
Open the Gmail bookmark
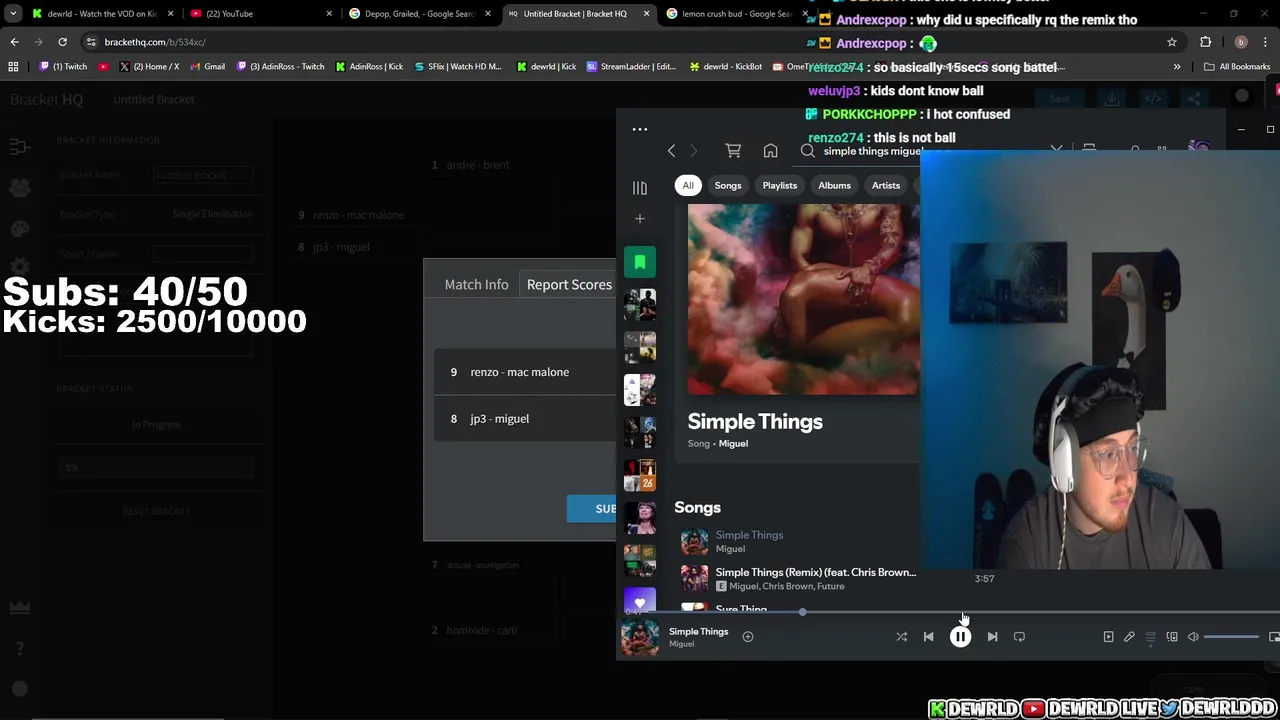coord(207,67)
